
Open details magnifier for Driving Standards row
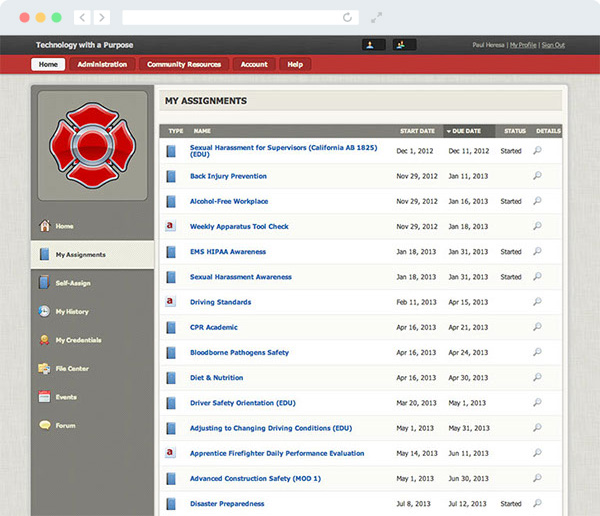537,302
